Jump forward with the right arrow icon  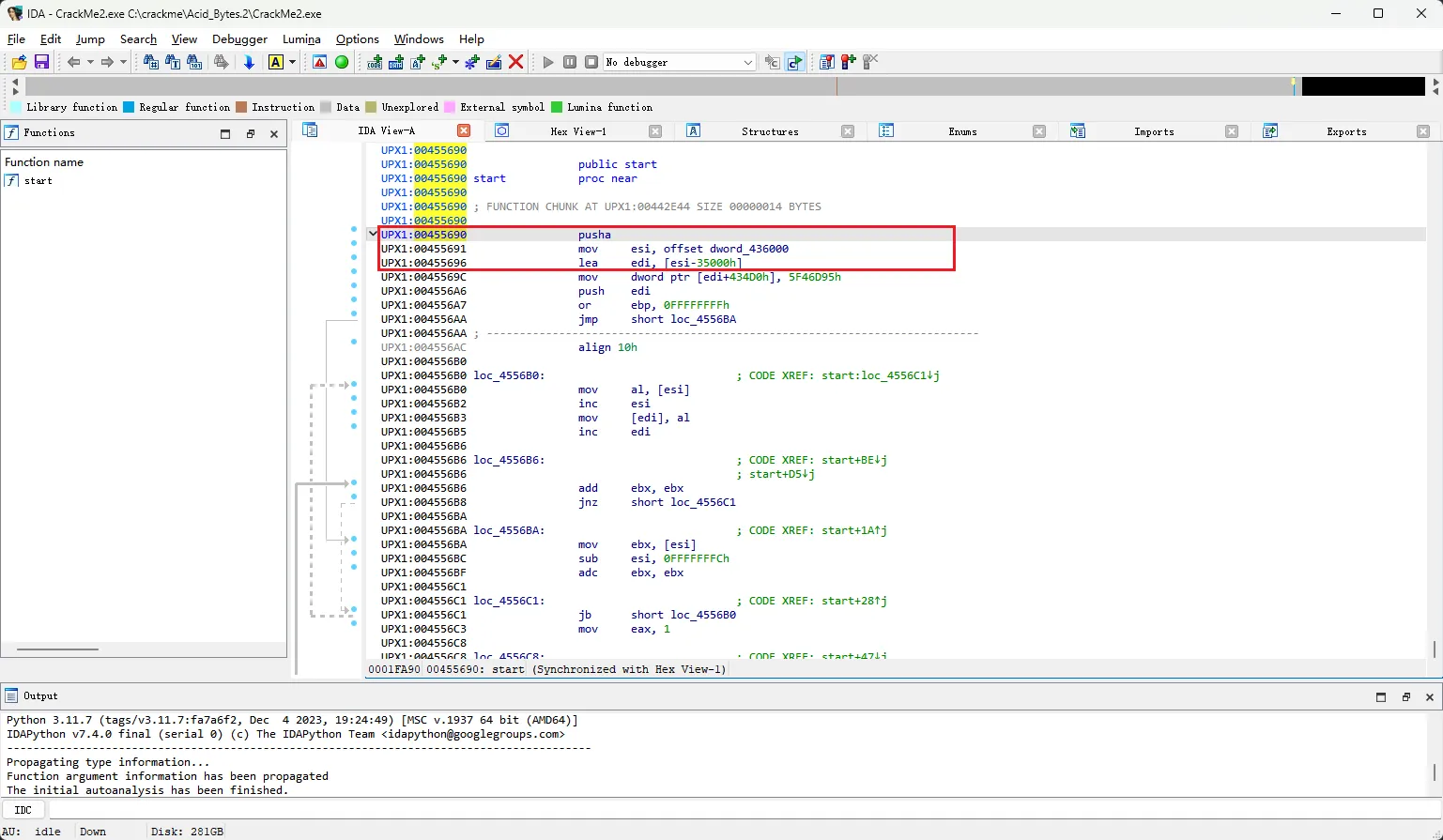coord(107,62)
